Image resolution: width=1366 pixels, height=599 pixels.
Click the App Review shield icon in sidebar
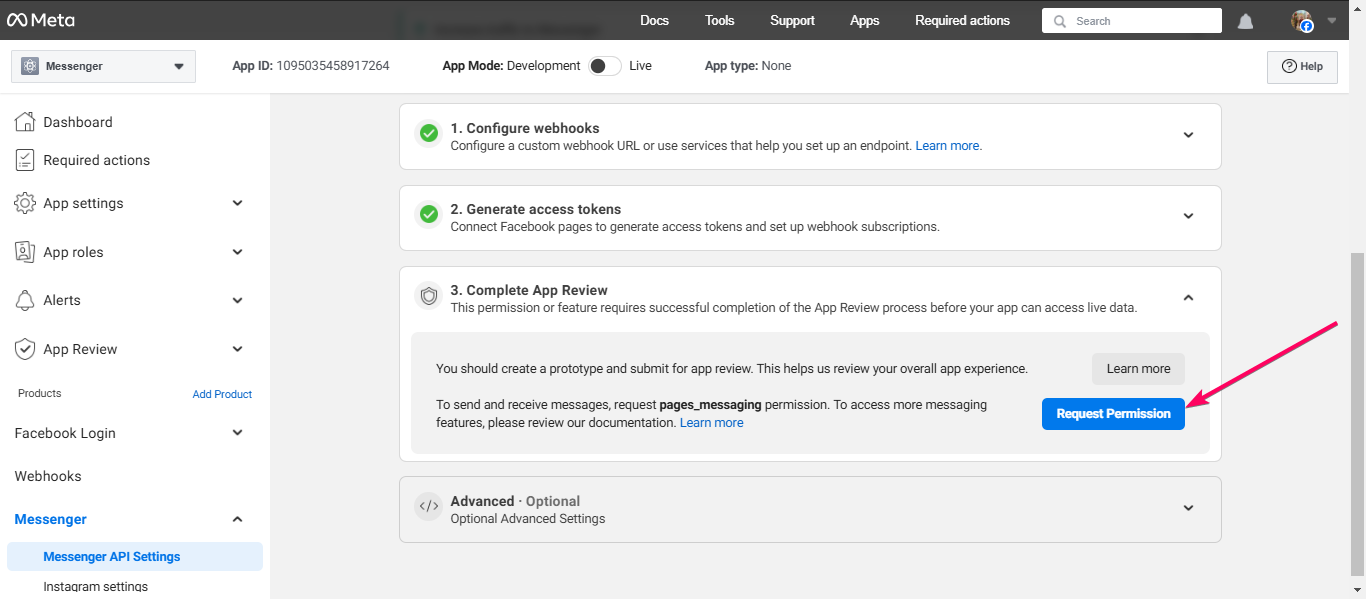pos(25,349)
